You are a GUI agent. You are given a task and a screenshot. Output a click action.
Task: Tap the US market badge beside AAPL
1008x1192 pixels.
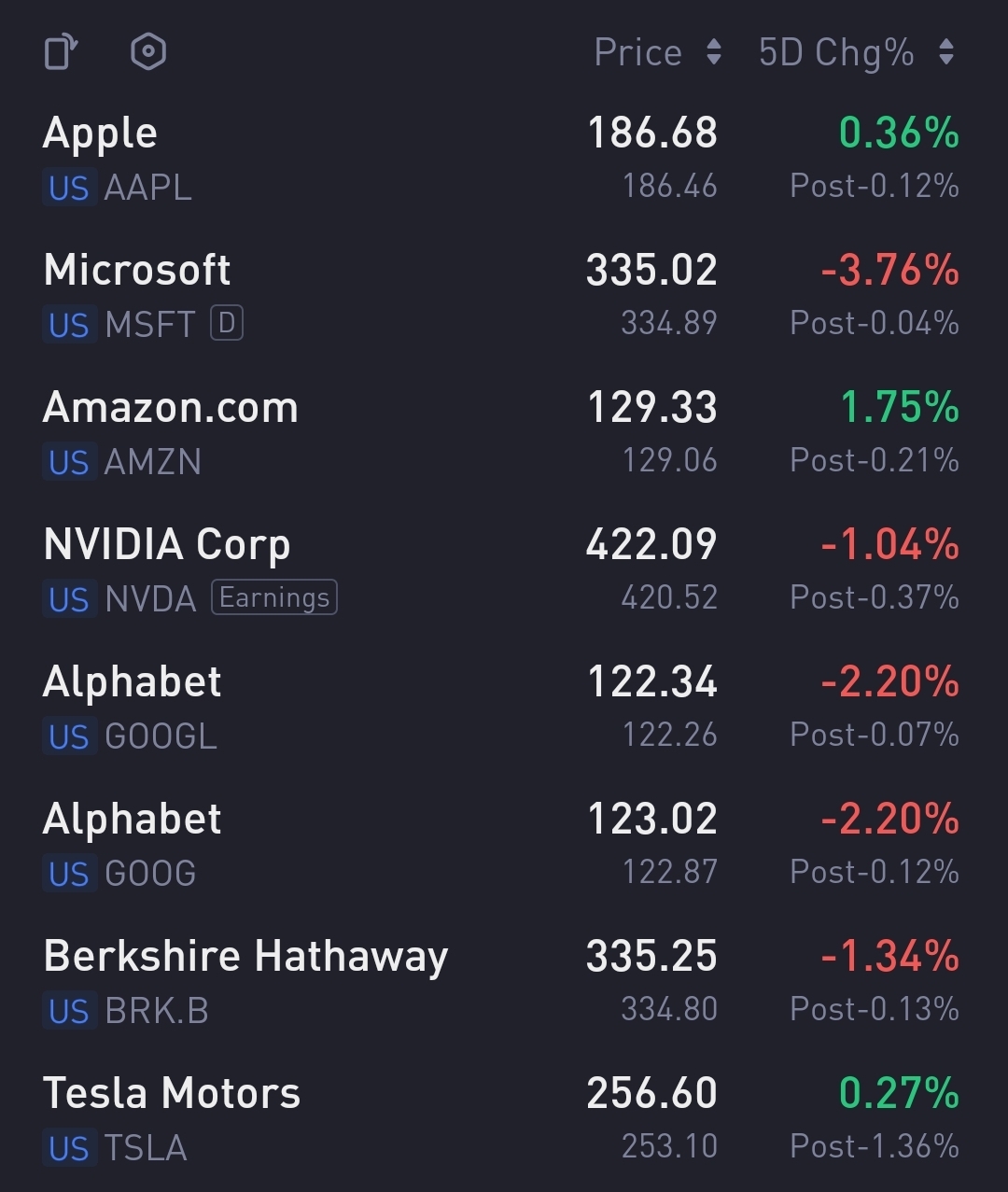69,188
